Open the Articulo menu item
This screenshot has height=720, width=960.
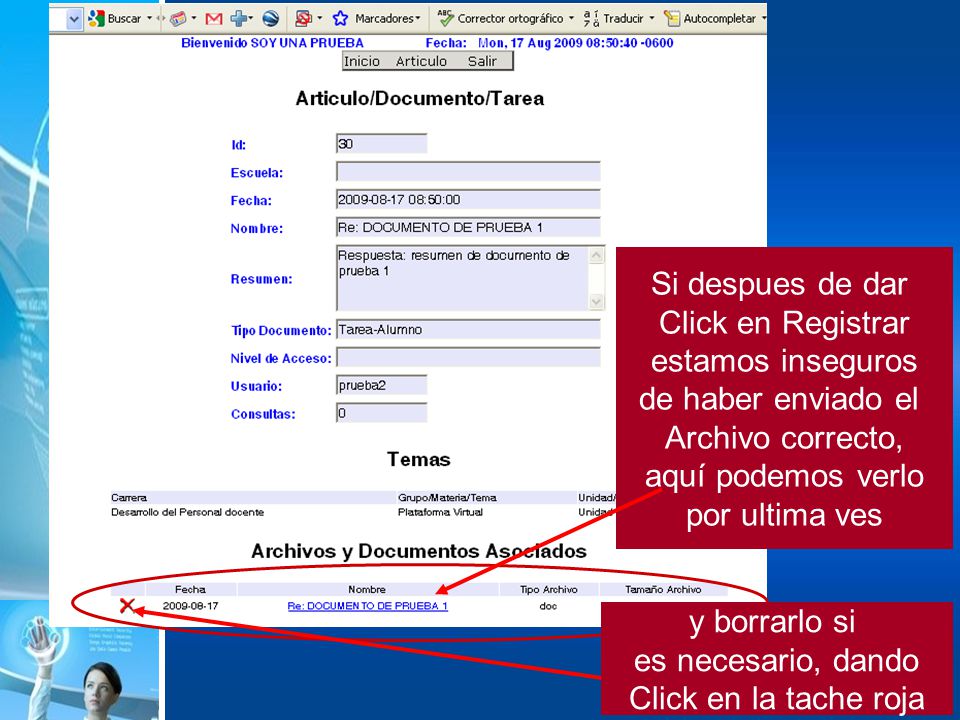[x=421, y=61]
